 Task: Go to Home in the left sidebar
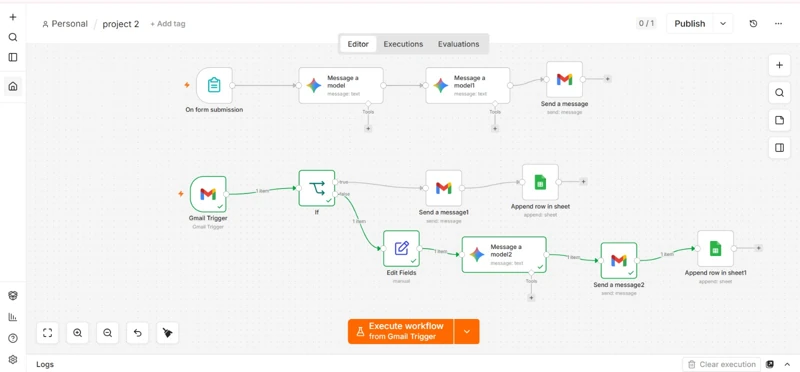[x=13, y=86]
